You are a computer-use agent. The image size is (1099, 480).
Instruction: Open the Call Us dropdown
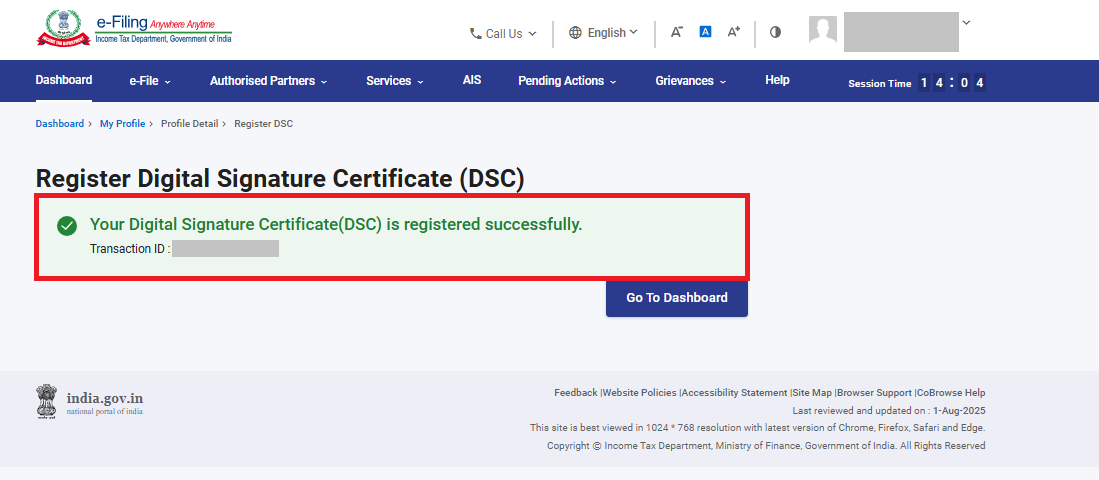click(x=503, y=33)
